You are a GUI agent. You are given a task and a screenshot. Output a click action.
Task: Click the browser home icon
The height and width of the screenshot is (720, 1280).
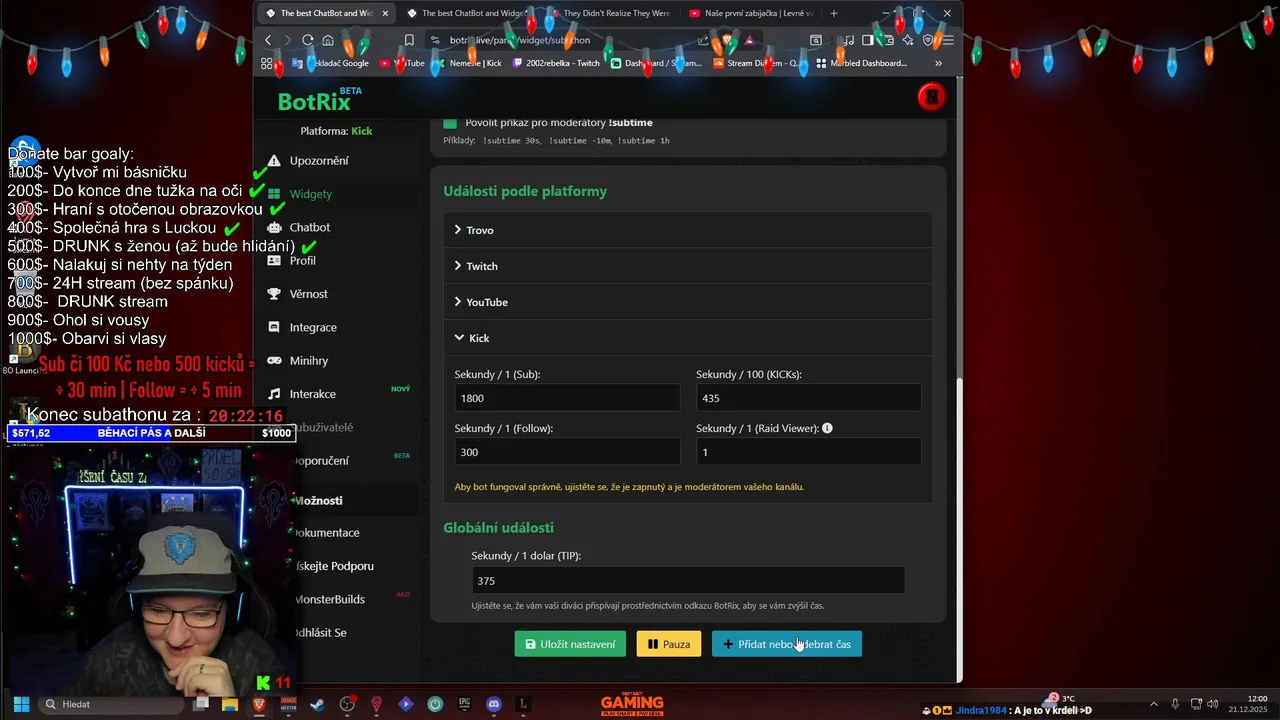(328, 40)
